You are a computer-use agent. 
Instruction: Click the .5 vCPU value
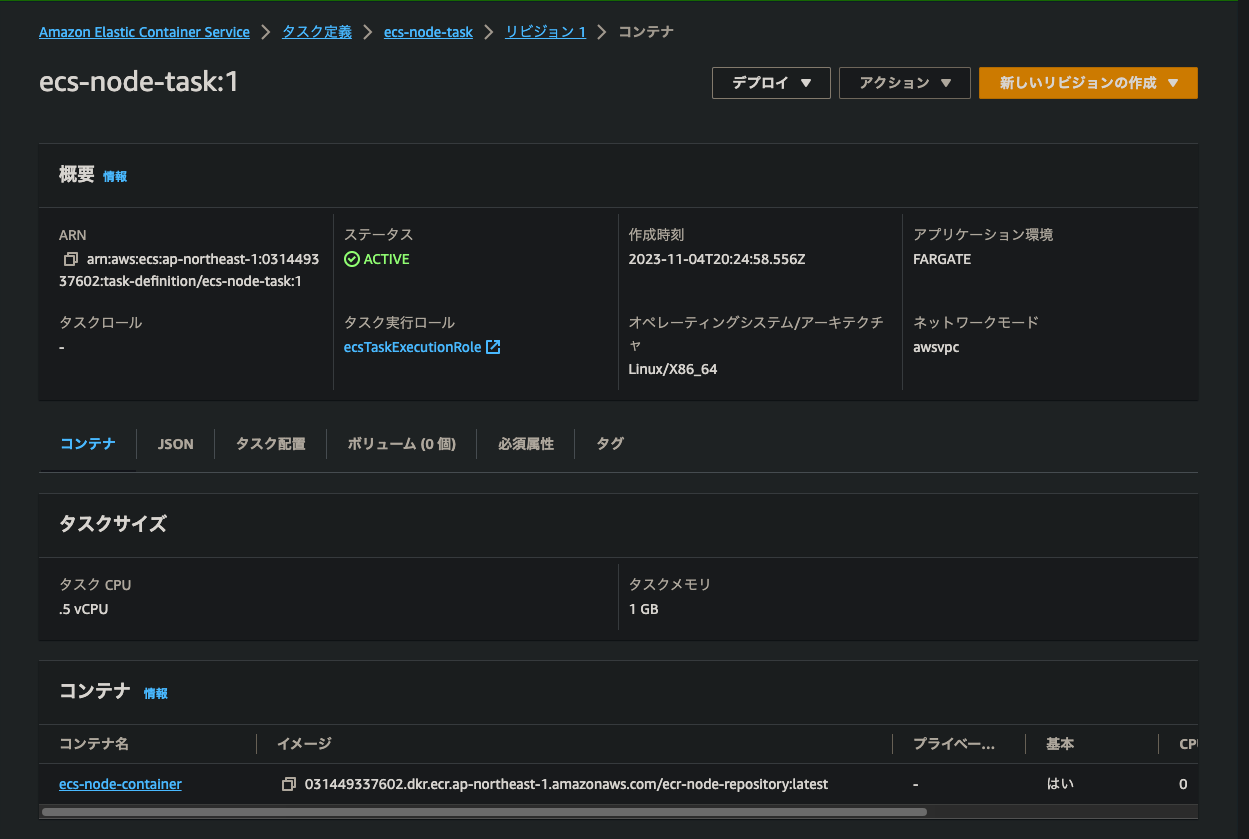(x=83, y=609)
